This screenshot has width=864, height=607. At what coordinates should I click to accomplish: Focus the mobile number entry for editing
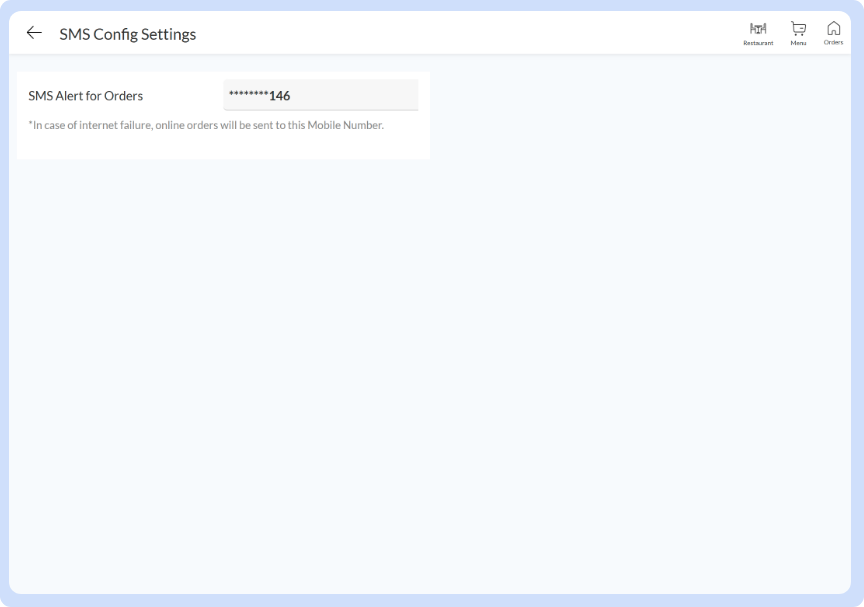point(321,94)
